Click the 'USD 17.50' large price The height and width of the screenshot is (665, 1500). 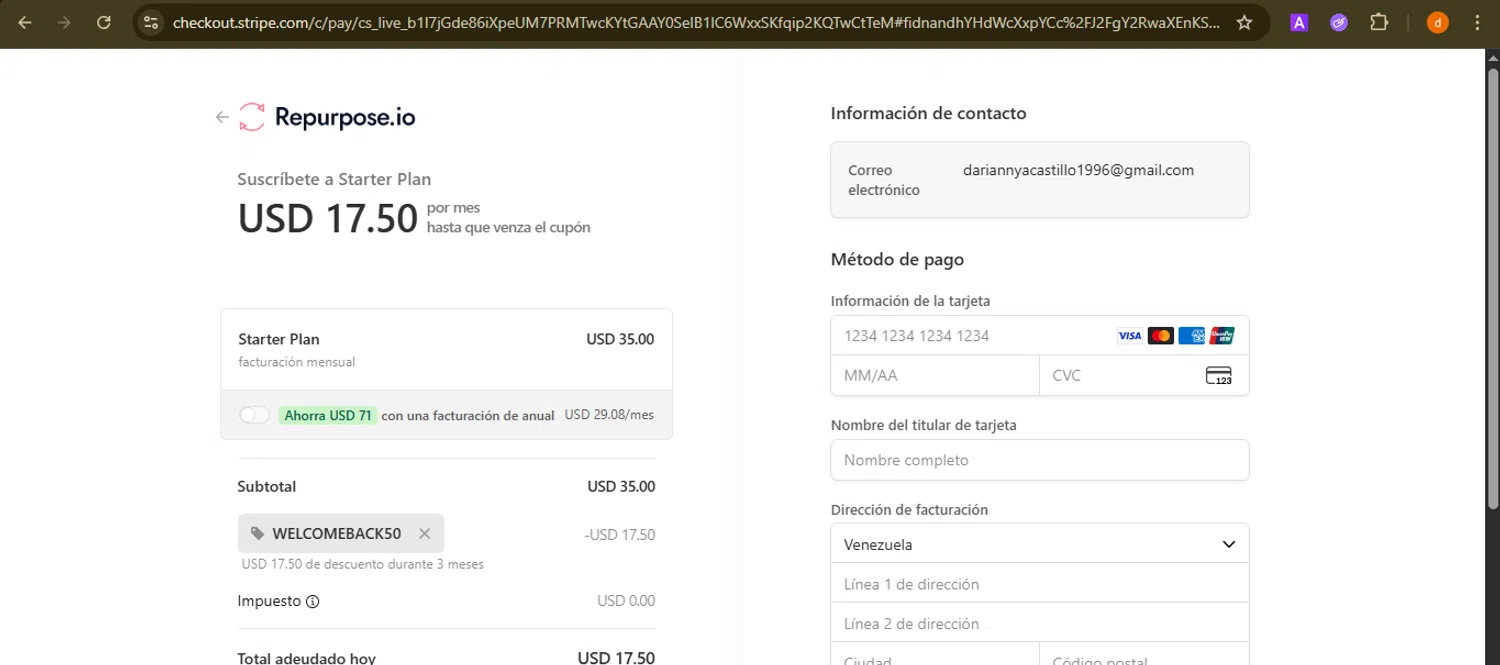327,218
